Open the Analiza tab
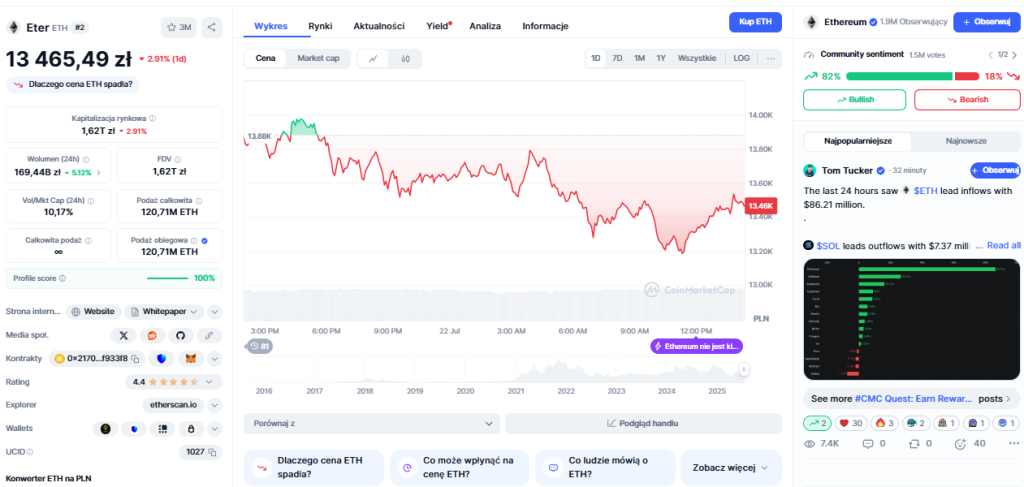The height and width of the screenshot is (487, 1024). 485,26
